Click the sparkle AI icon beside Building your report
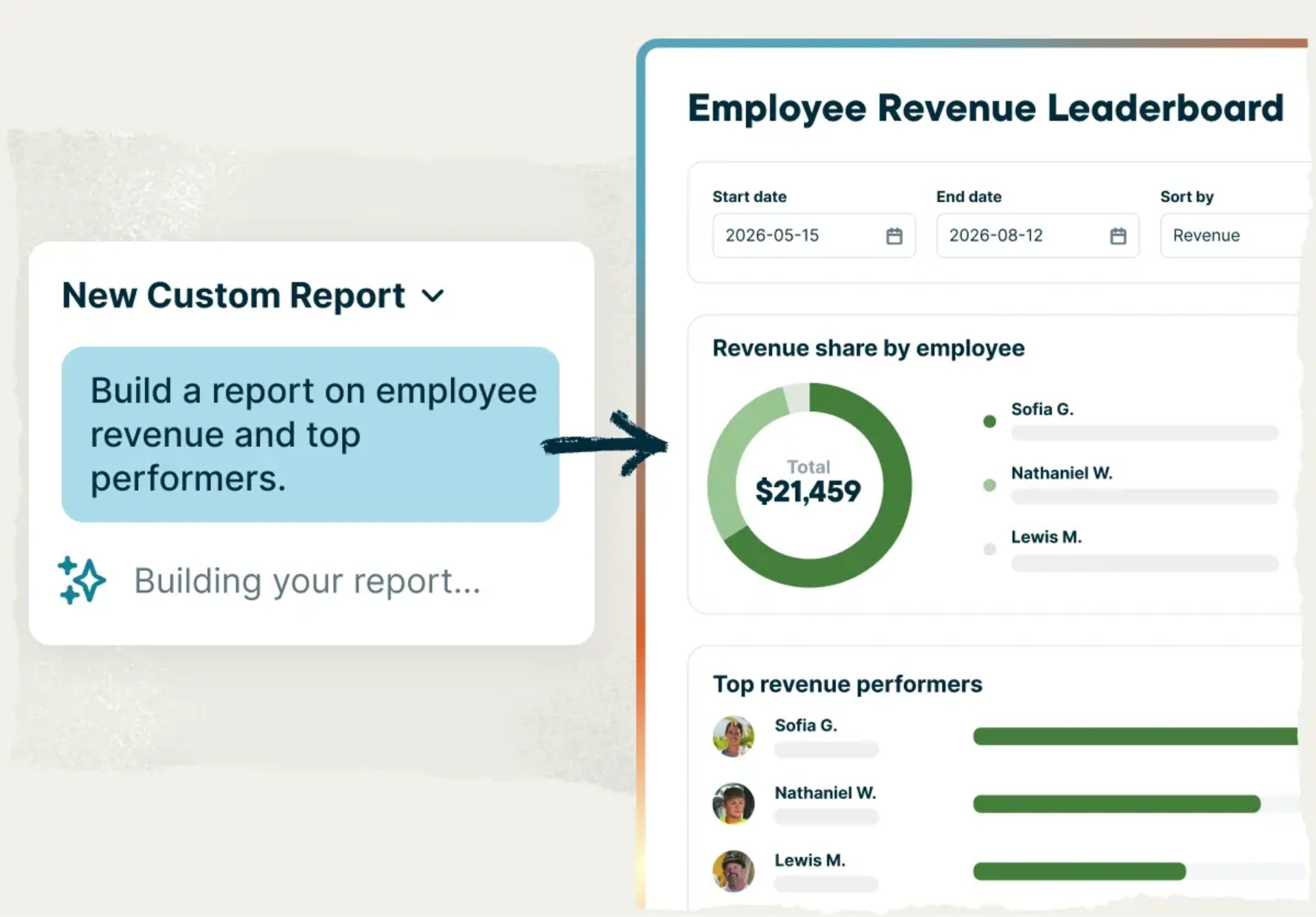 point(81,580)
